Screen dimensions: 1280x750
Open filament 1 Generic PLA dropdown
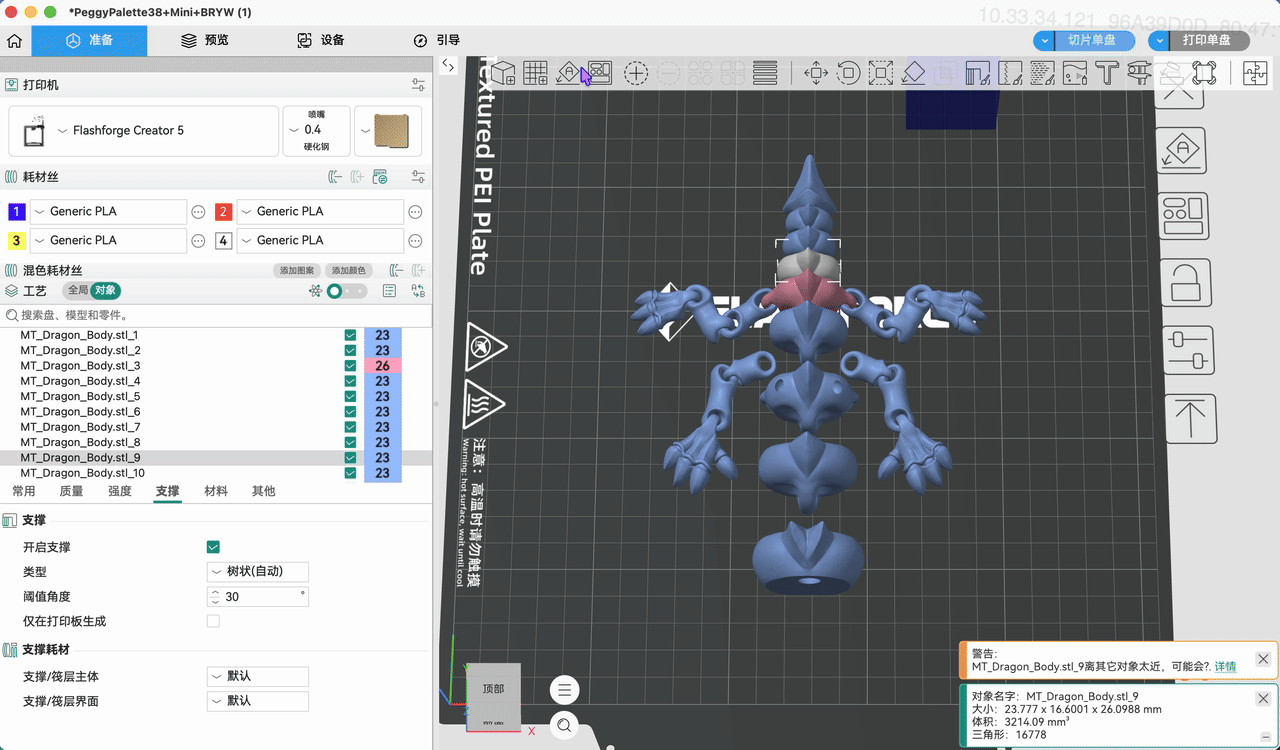[109, 212]
